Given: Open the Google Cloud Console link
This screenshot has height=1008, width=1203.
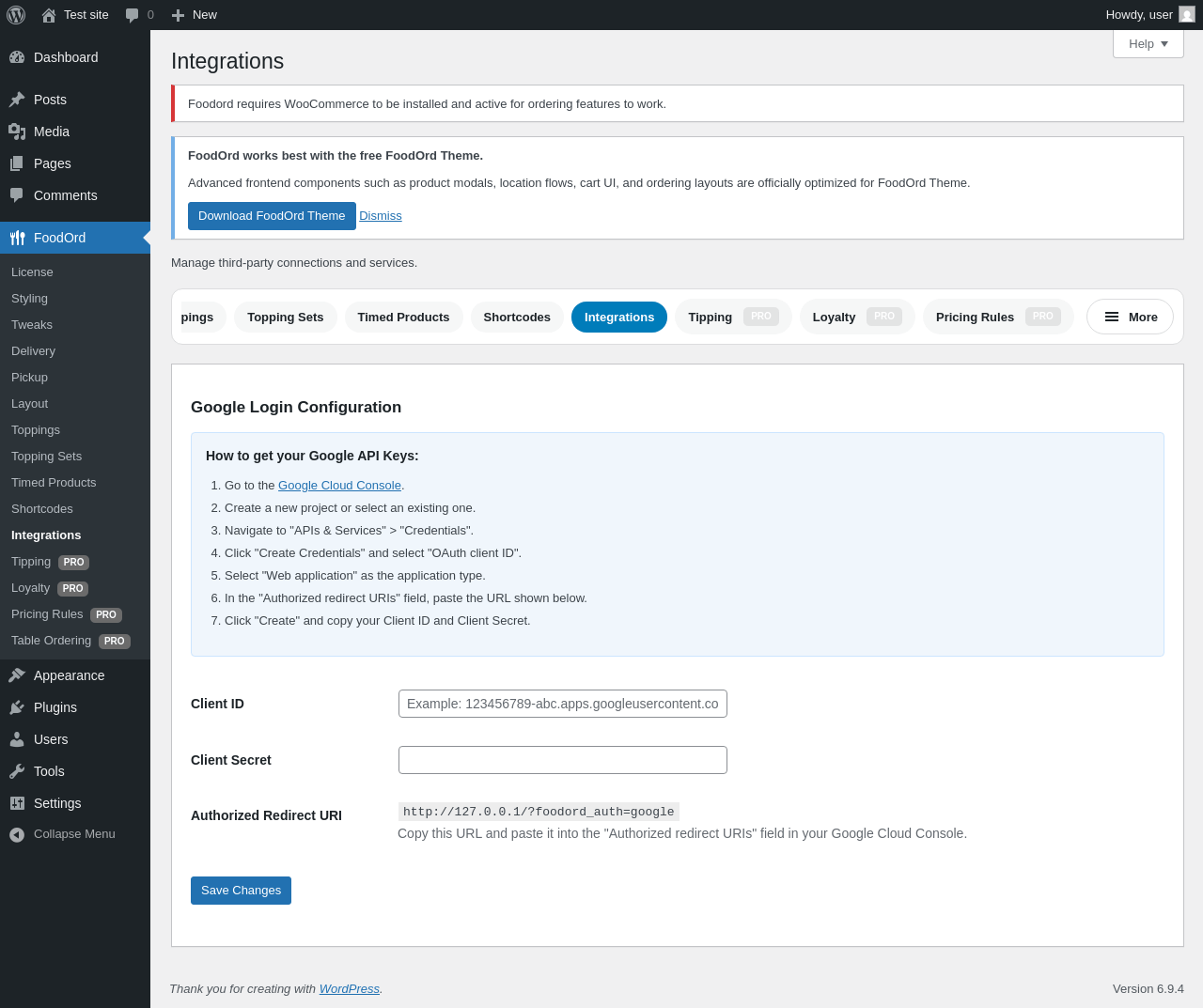Looking at the screenshot, I should point(339,486).
